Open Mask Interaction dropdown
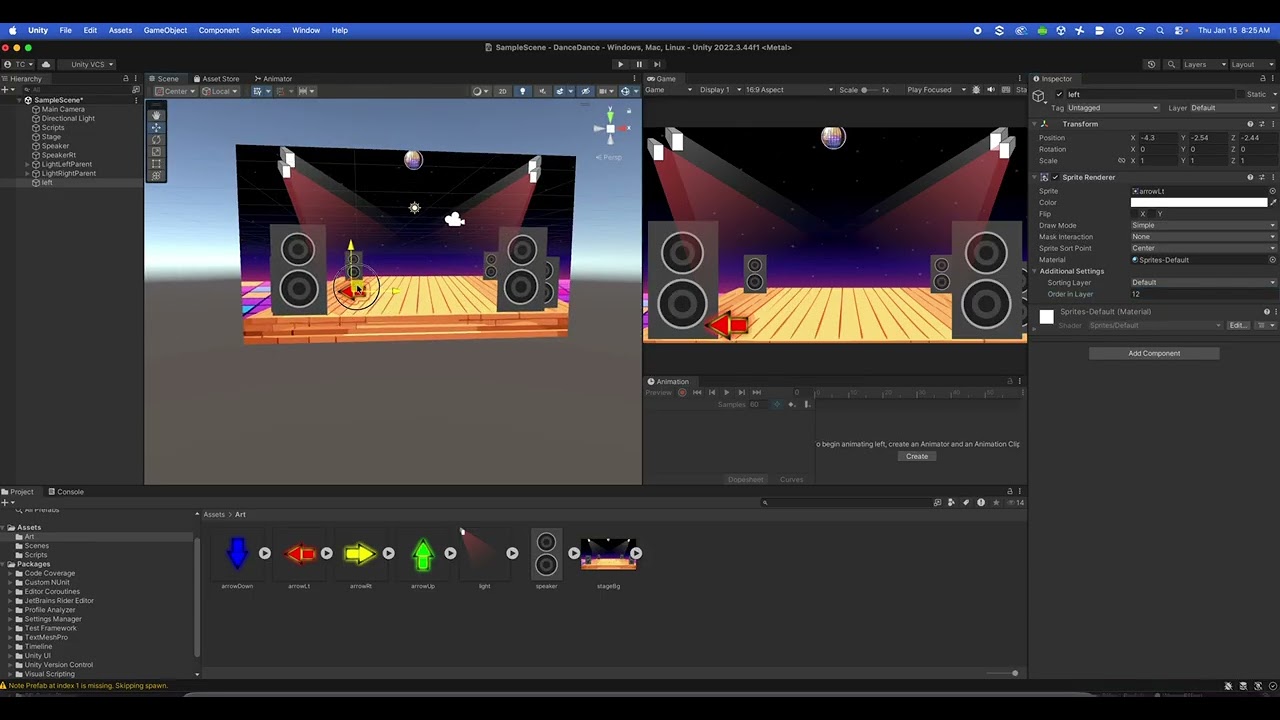 pyautogui.click(x=1204, y=237)
